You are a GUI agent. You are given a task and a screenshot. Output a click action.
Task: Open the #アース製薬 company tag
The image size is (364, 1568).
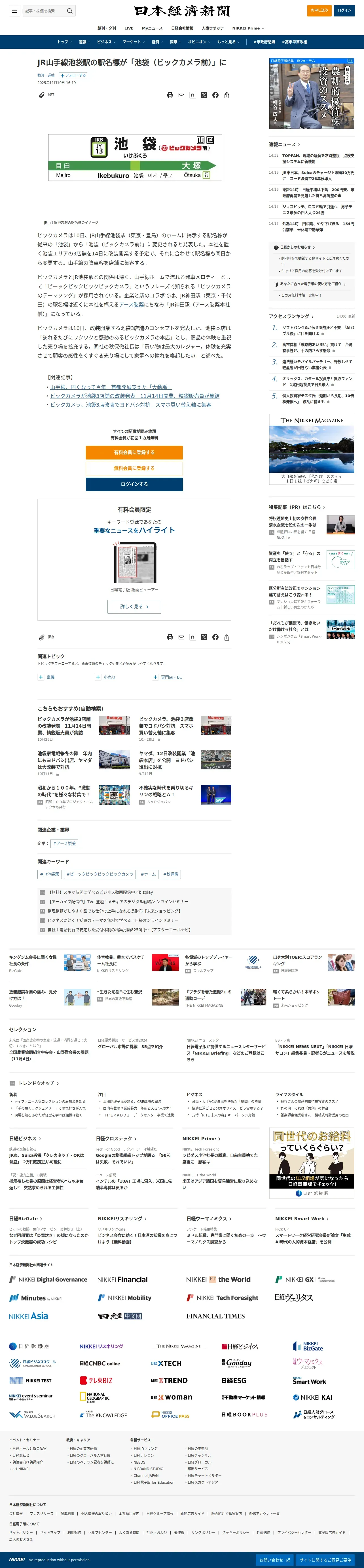64,844
